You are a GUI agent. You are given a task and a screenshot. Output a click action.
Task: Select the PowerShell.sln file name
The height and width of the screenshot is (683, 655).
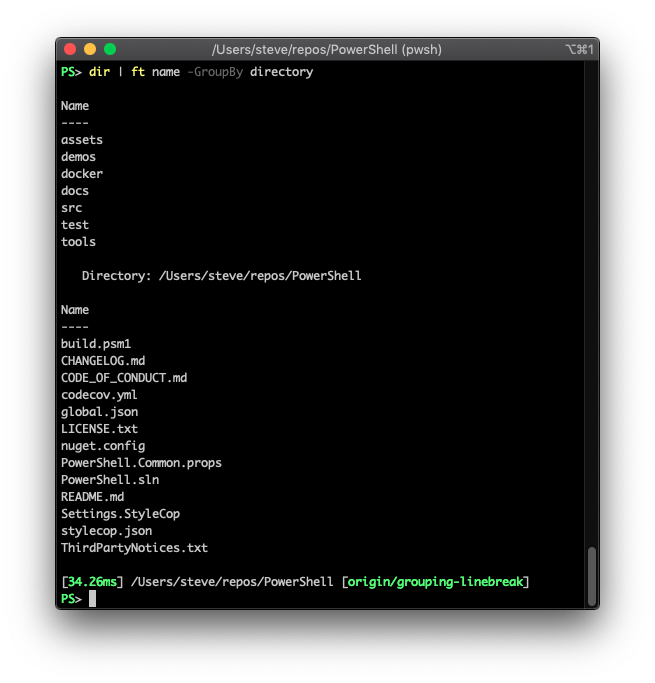pos(110,480)
